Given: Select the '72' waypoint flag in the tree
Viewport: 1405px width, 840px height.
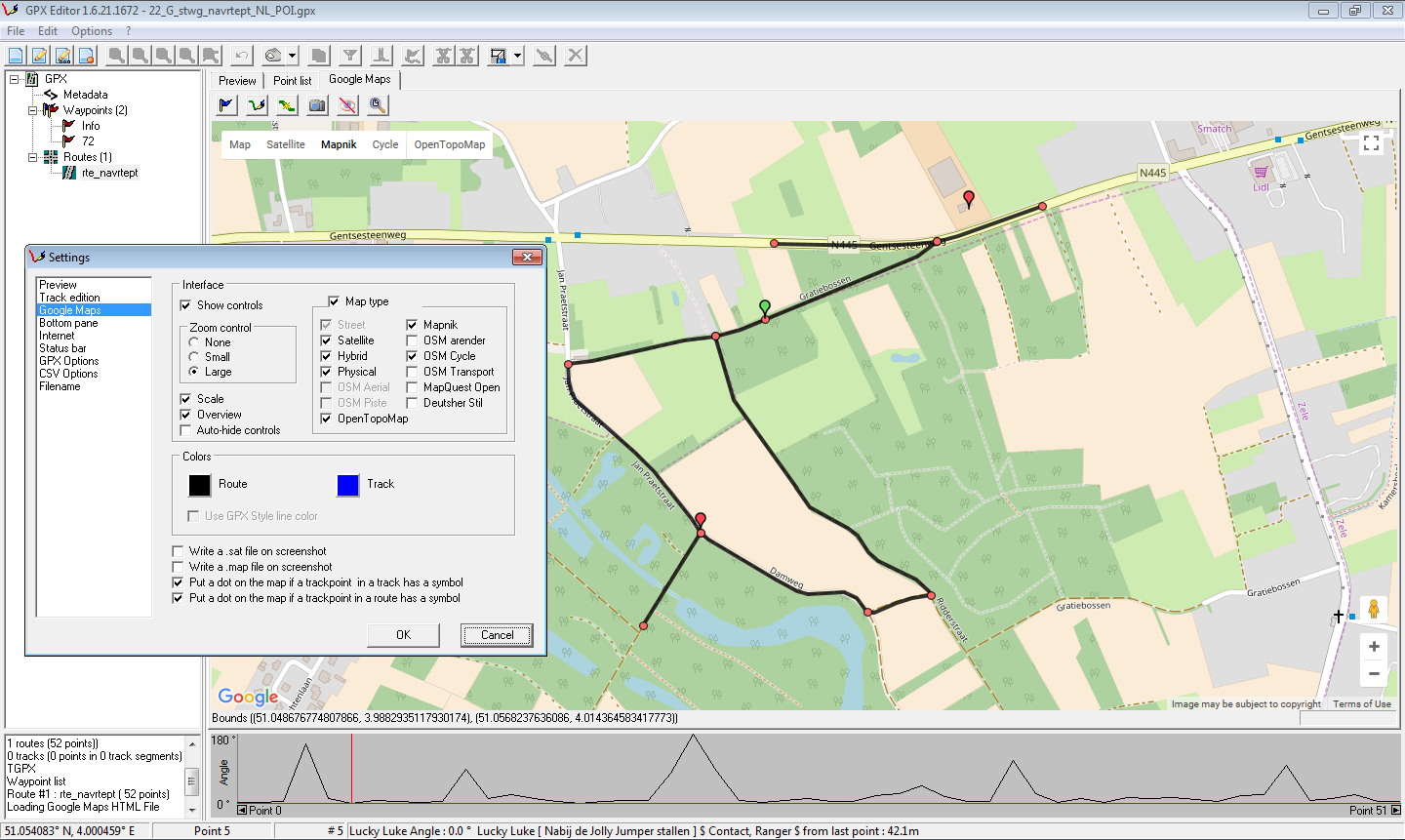Looking at the screenshot, I should (68, 141).
